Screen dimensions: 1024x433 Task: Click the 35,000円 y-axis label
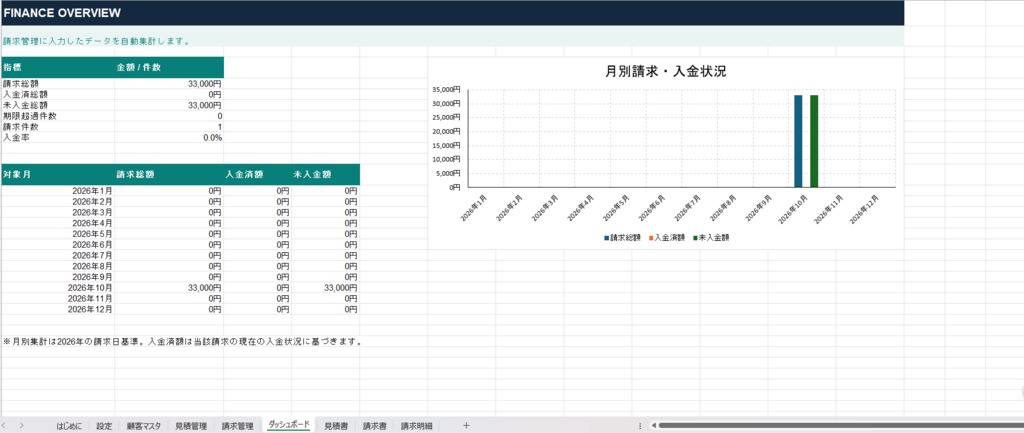[447, 89]
